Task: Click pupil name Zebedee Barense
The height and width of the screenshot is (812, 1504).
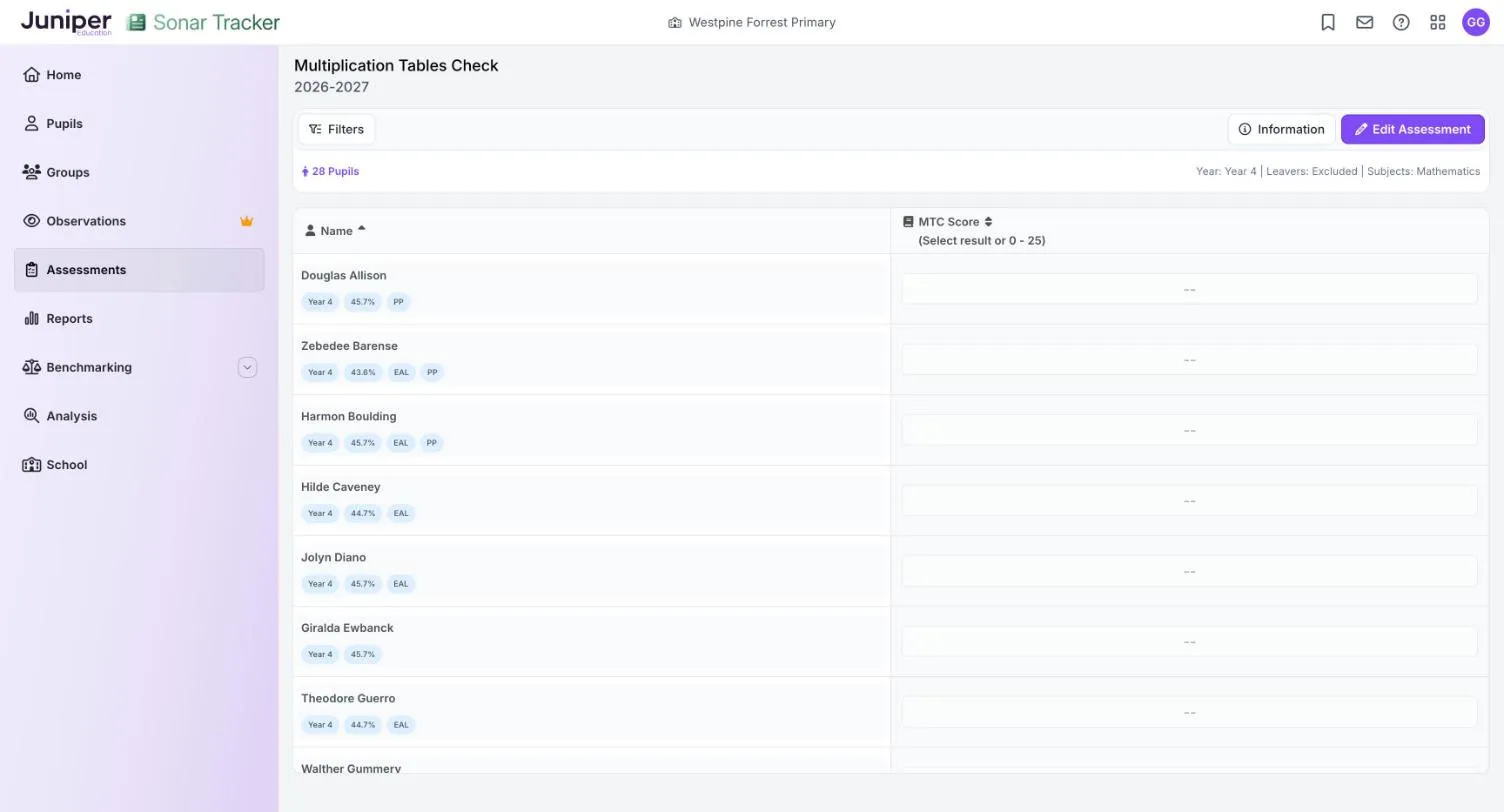Action: tap(349, 346)
